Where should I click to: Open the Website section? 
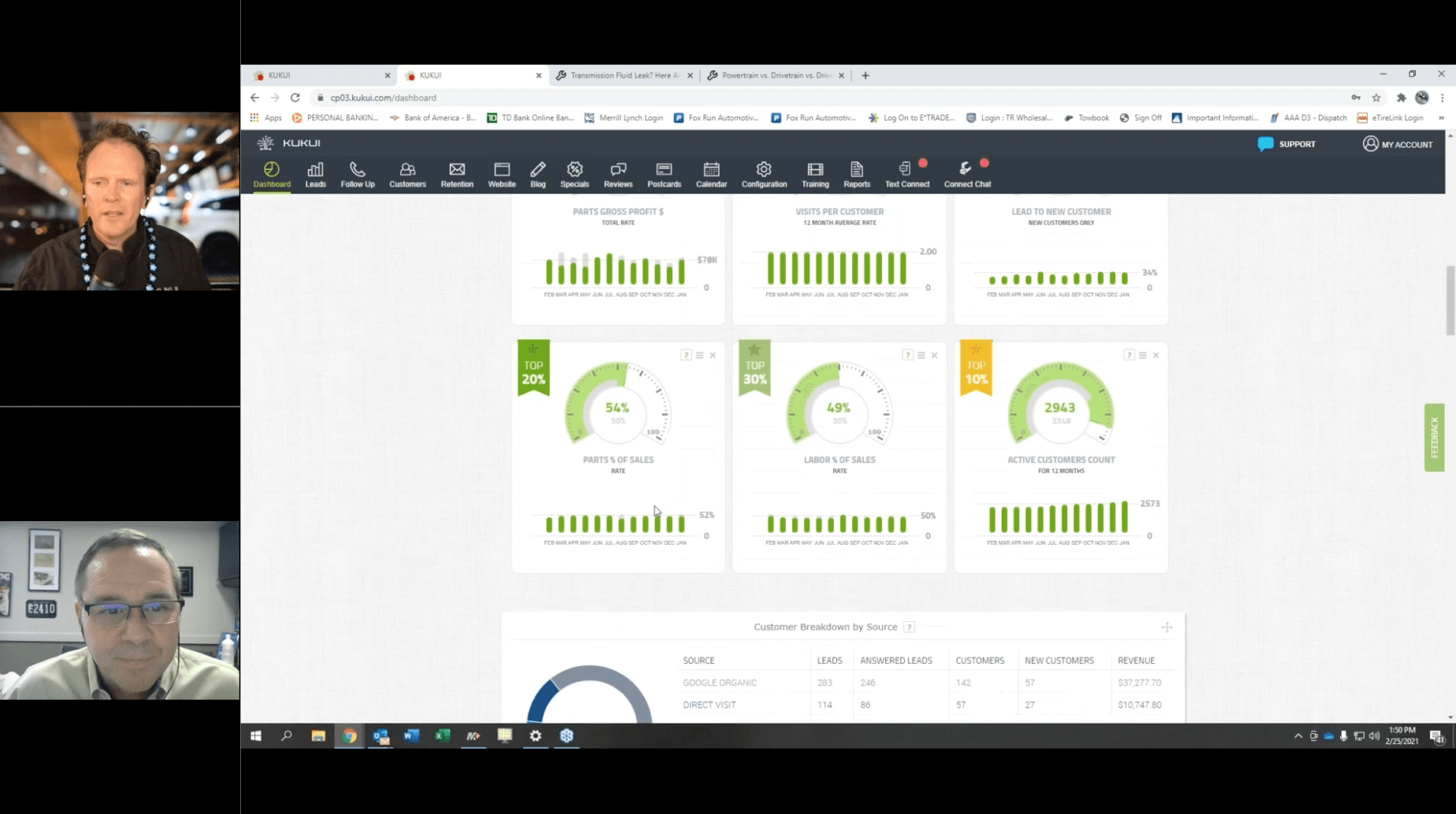point(502,175)
